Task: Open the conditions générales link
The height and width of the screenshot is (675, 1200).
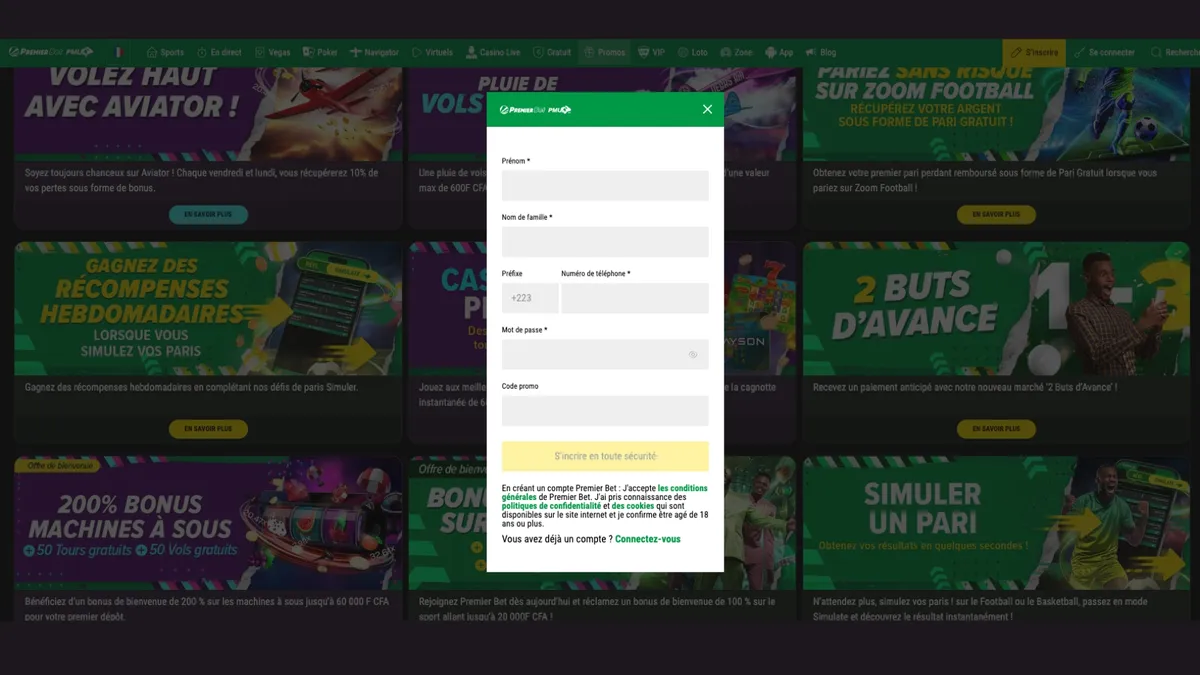Action: (682, 488)
